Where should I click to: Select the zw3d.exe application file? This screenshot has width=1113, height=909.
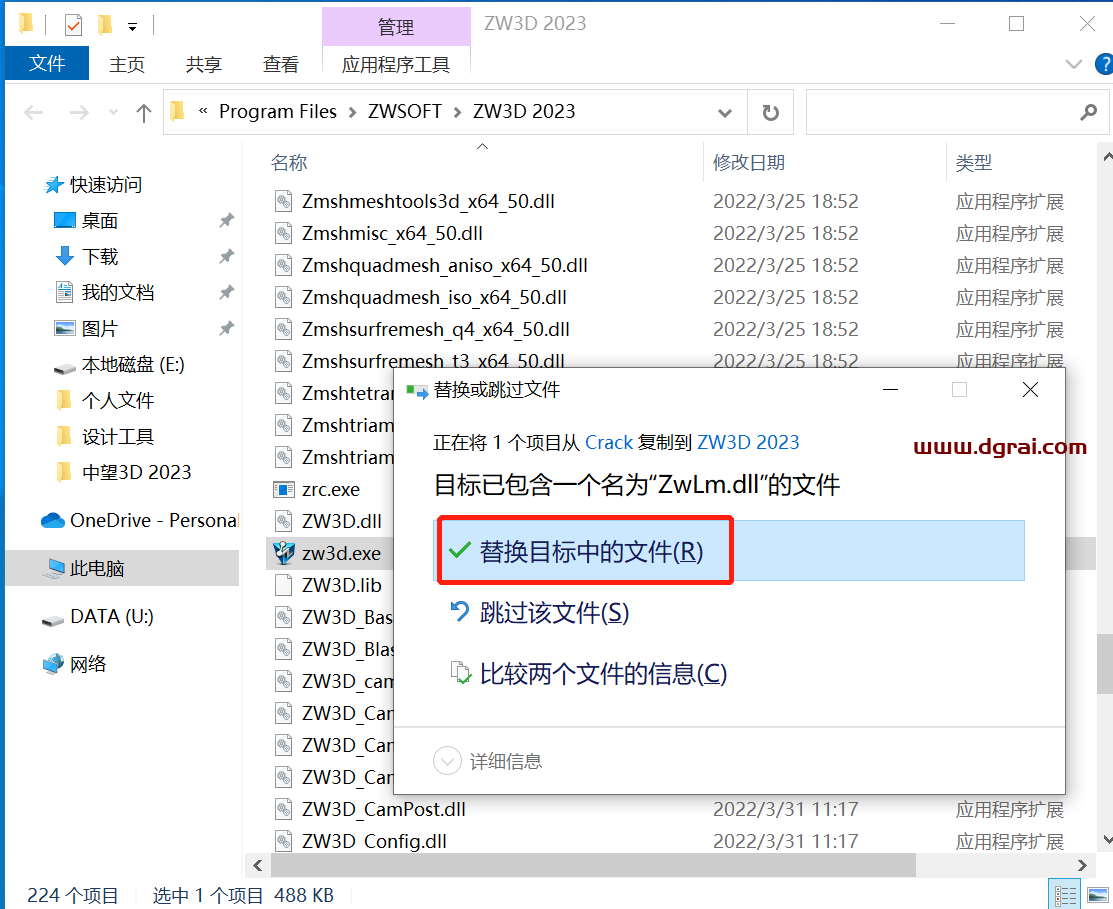coord(340,553)
